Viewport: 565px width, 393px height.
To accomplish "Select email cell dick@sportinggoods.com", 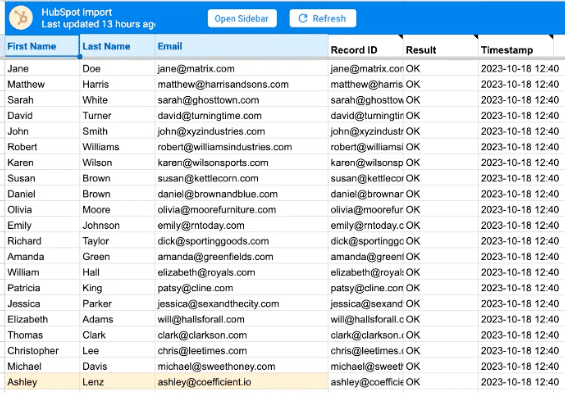I will [x=241, y=241].
